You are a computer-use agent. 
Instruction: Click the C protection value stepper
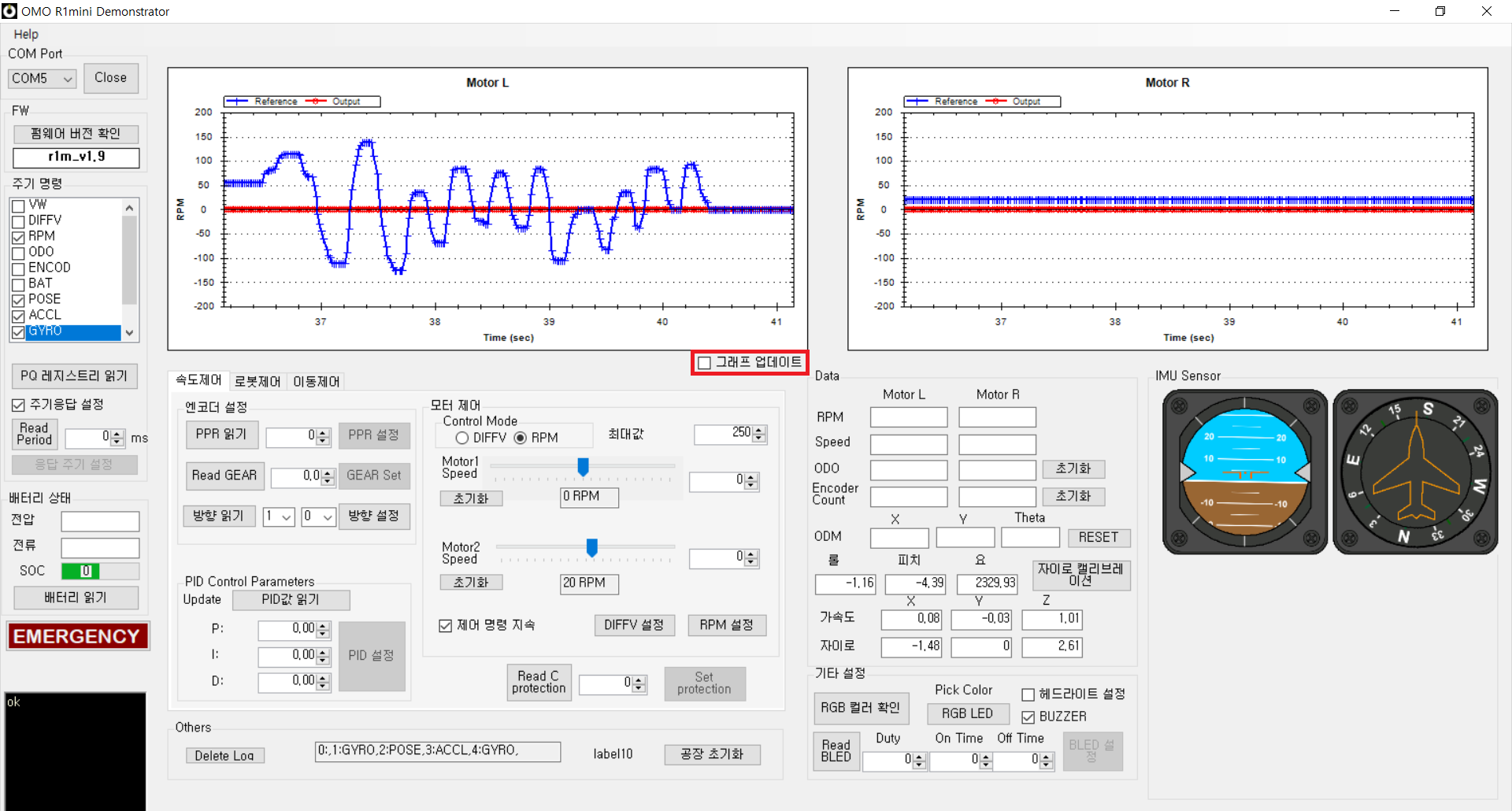tap(639, 684)
